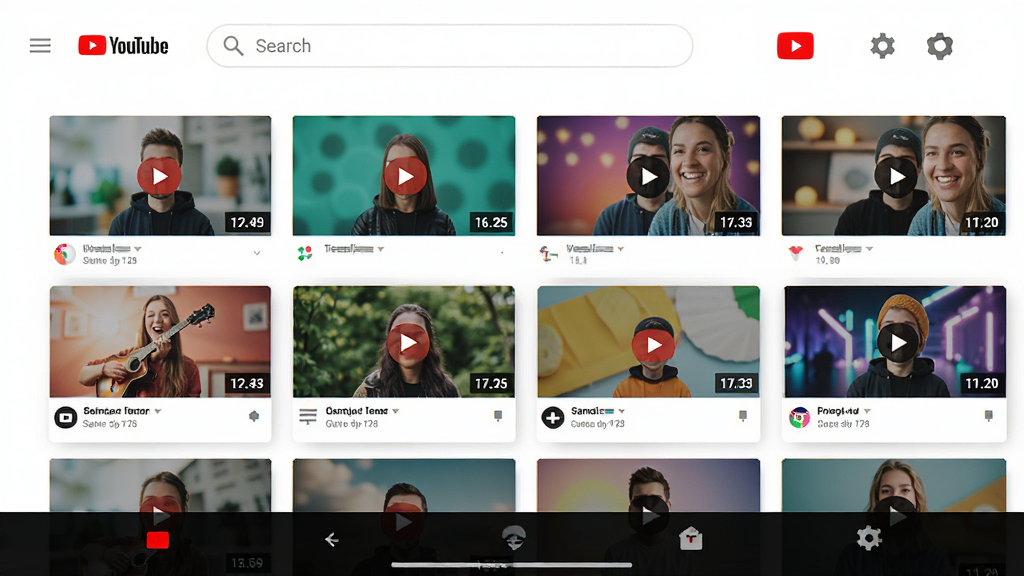Click the Sanalc channel name
Screen dimensions: 1024x576
point(592,411)
